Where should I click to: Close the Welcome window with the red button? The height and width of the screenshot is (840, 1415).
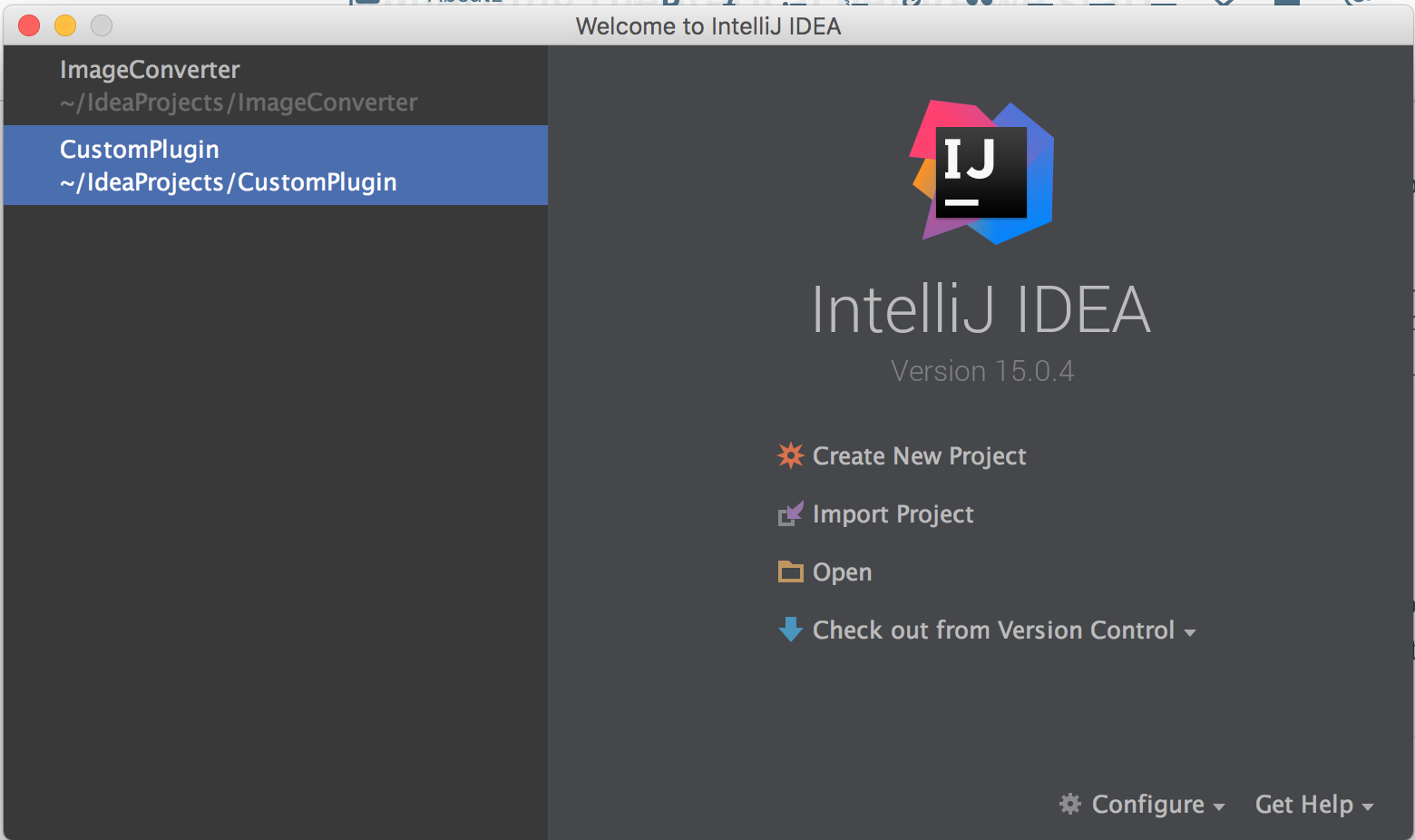tap(29, 25)
